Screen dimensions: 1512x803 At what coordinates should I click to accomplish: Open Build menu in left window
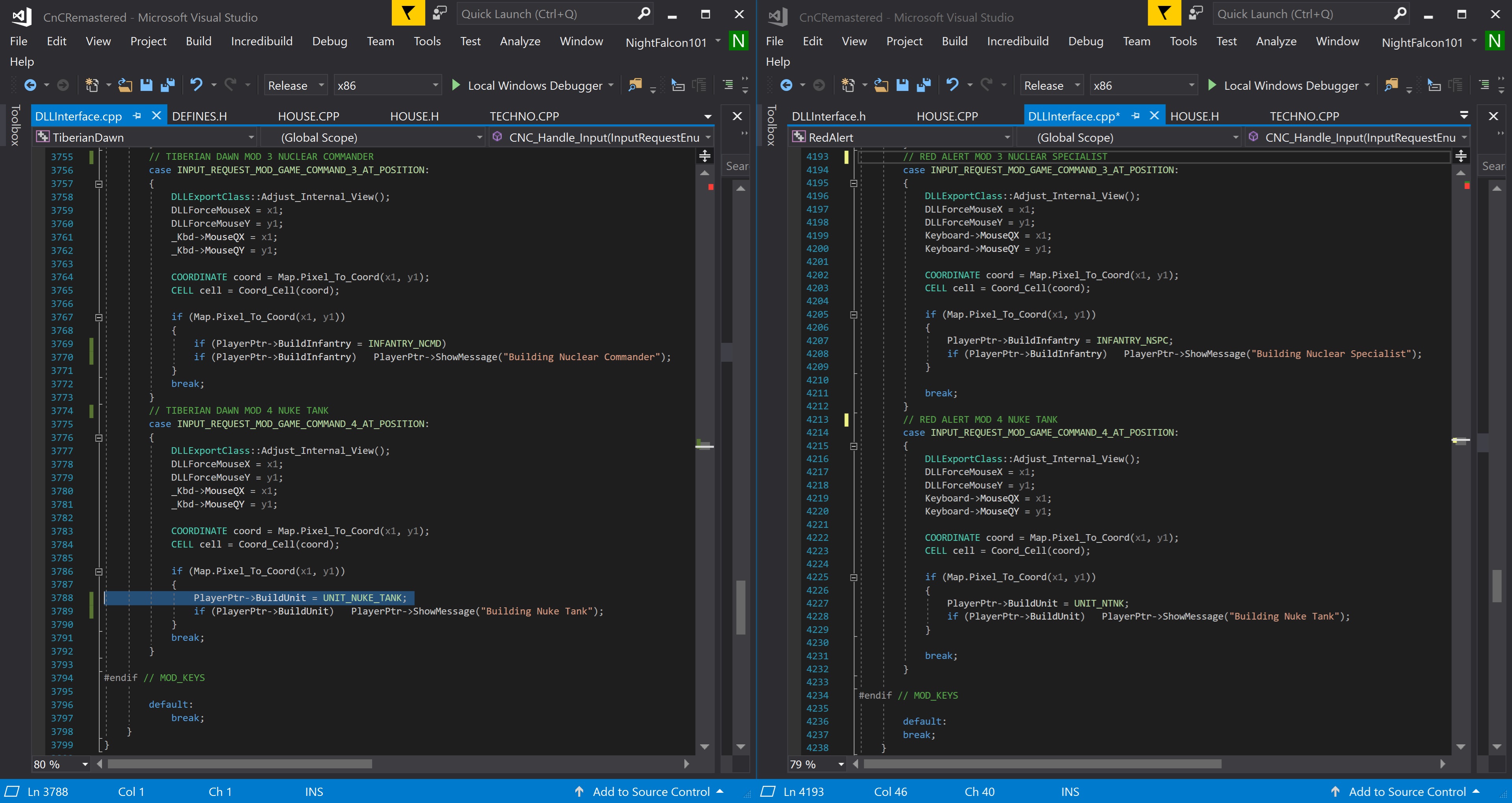(x=198, y=41)
